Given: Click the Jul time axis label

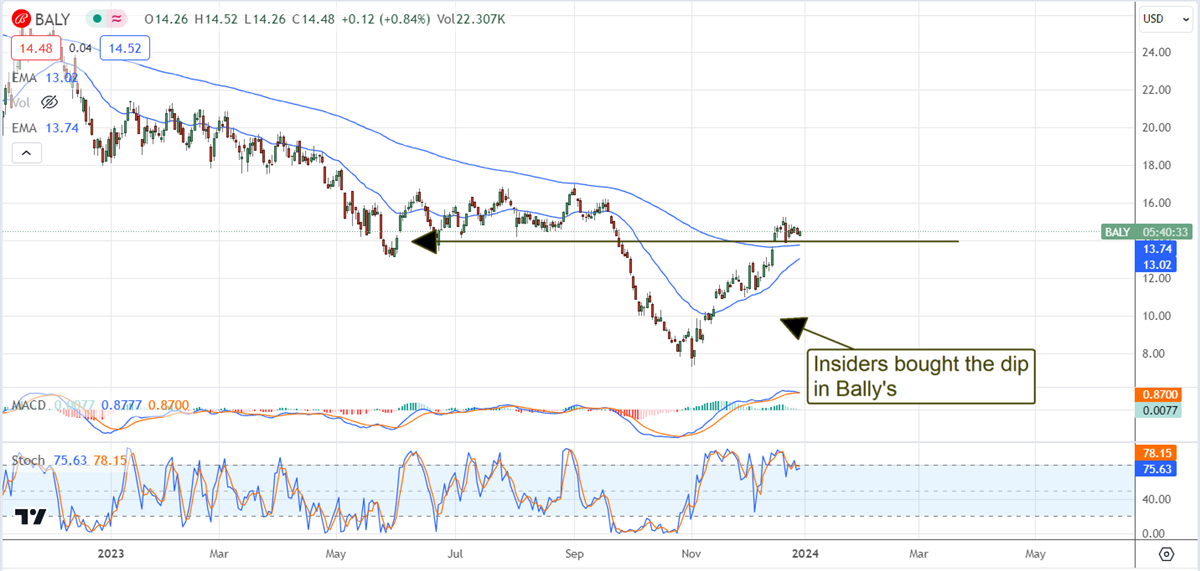Looking at the screenshot, I should point(455,552).
